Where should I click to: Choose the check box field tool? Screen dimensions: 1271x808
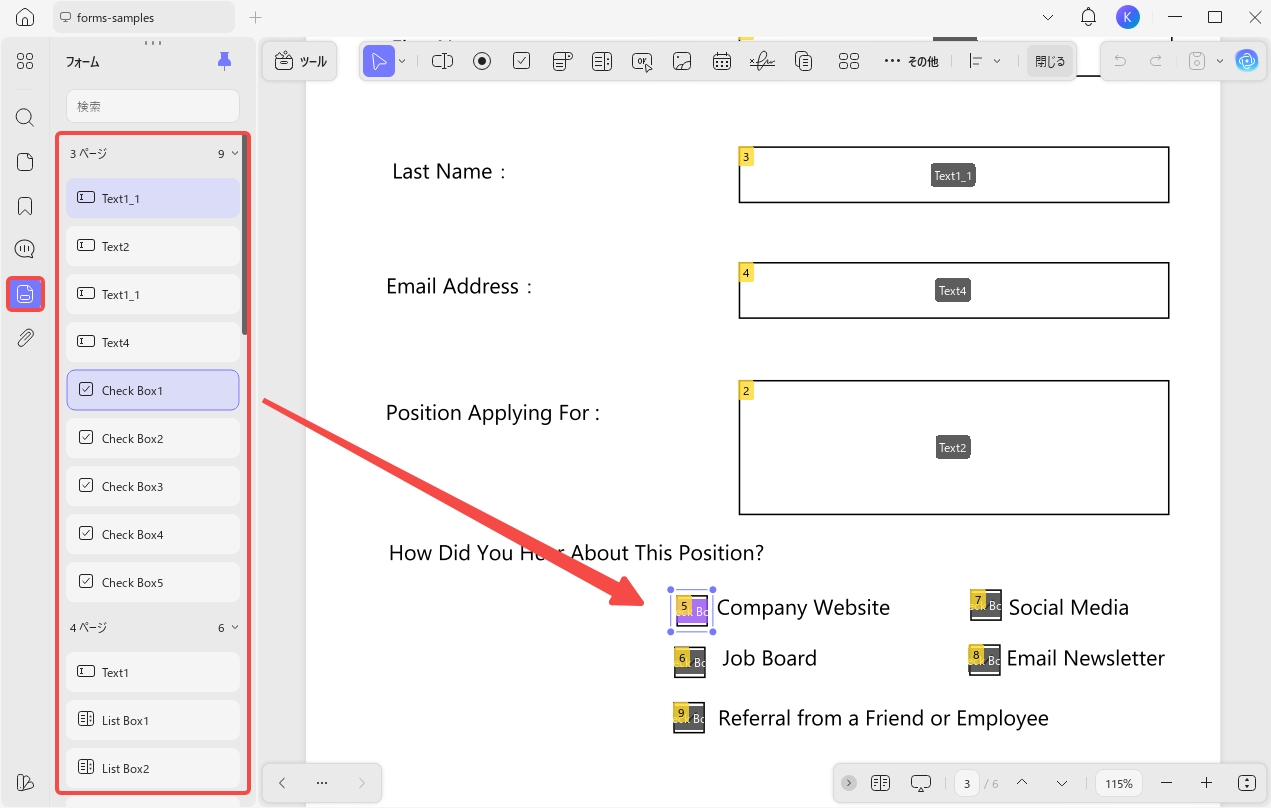point(521,61)
